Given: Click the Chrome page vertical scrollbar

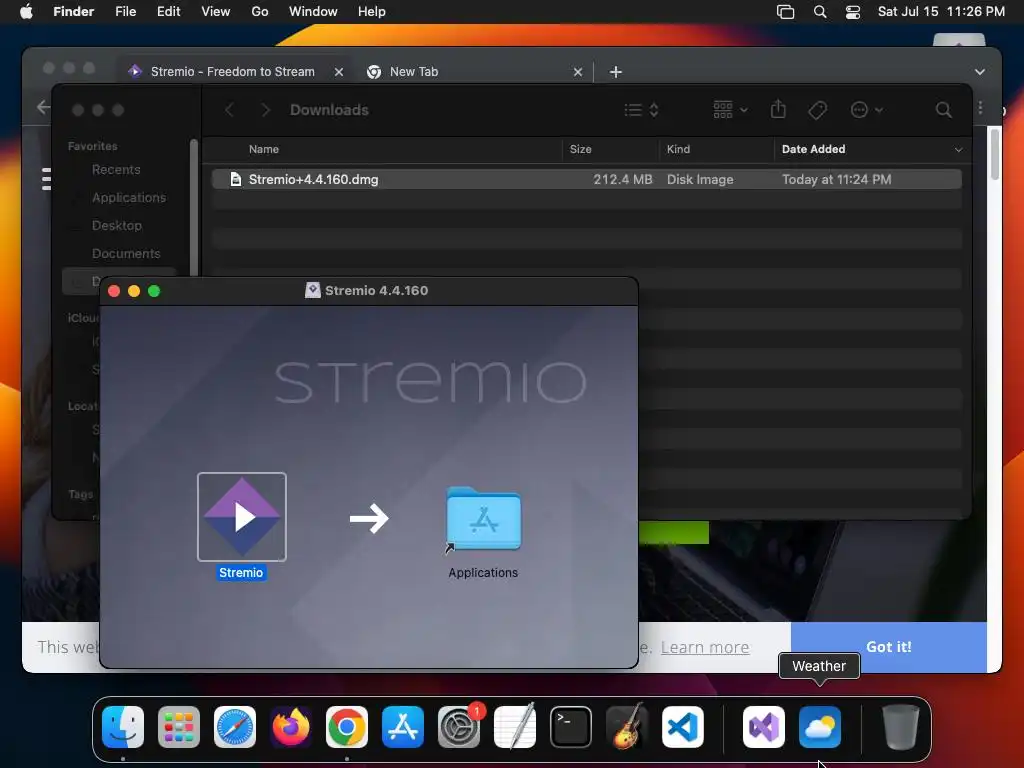Looking at the screenshot, I should click(x=995, y=154).
